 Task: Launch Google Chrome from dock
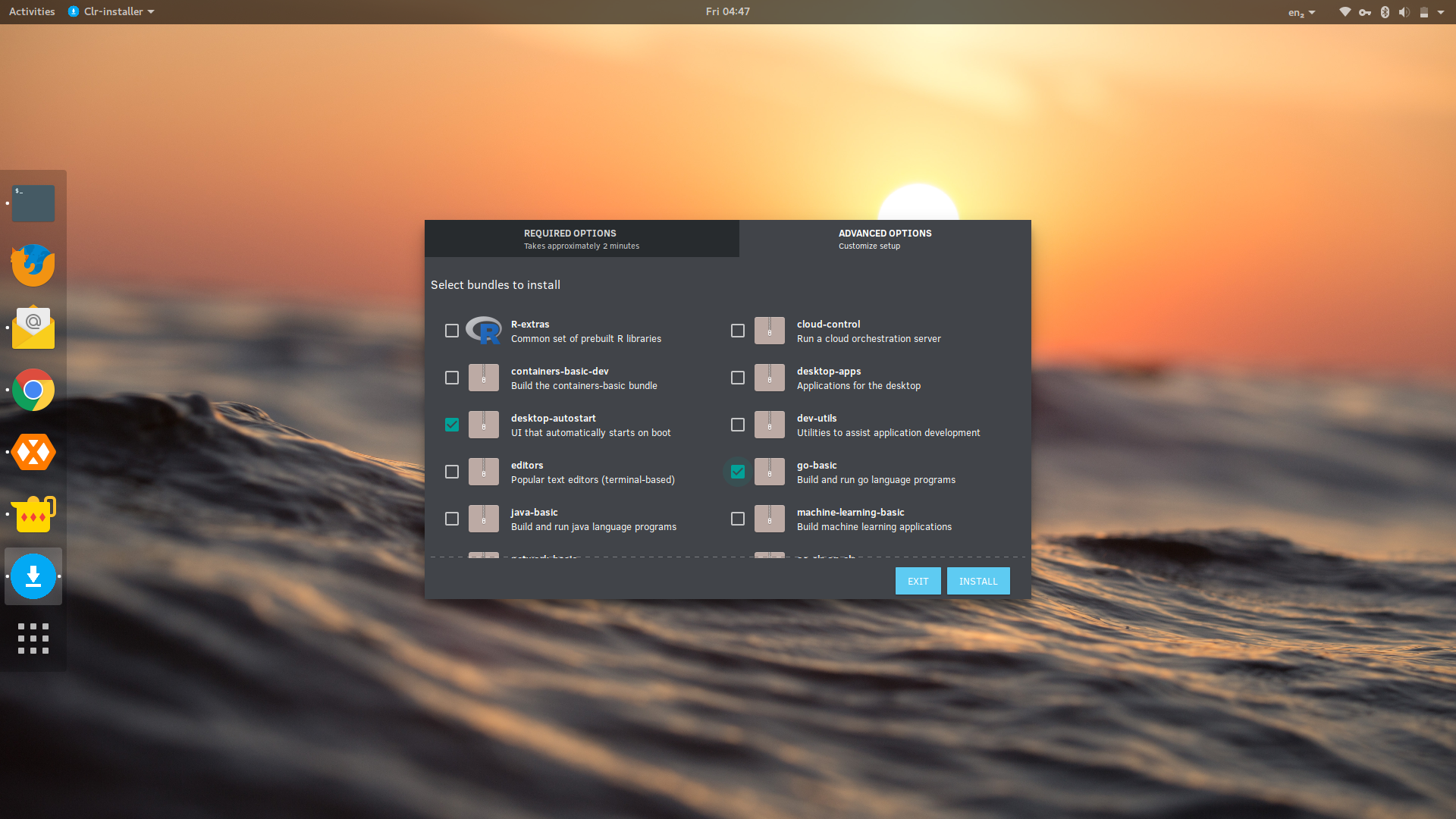[33, 390]
